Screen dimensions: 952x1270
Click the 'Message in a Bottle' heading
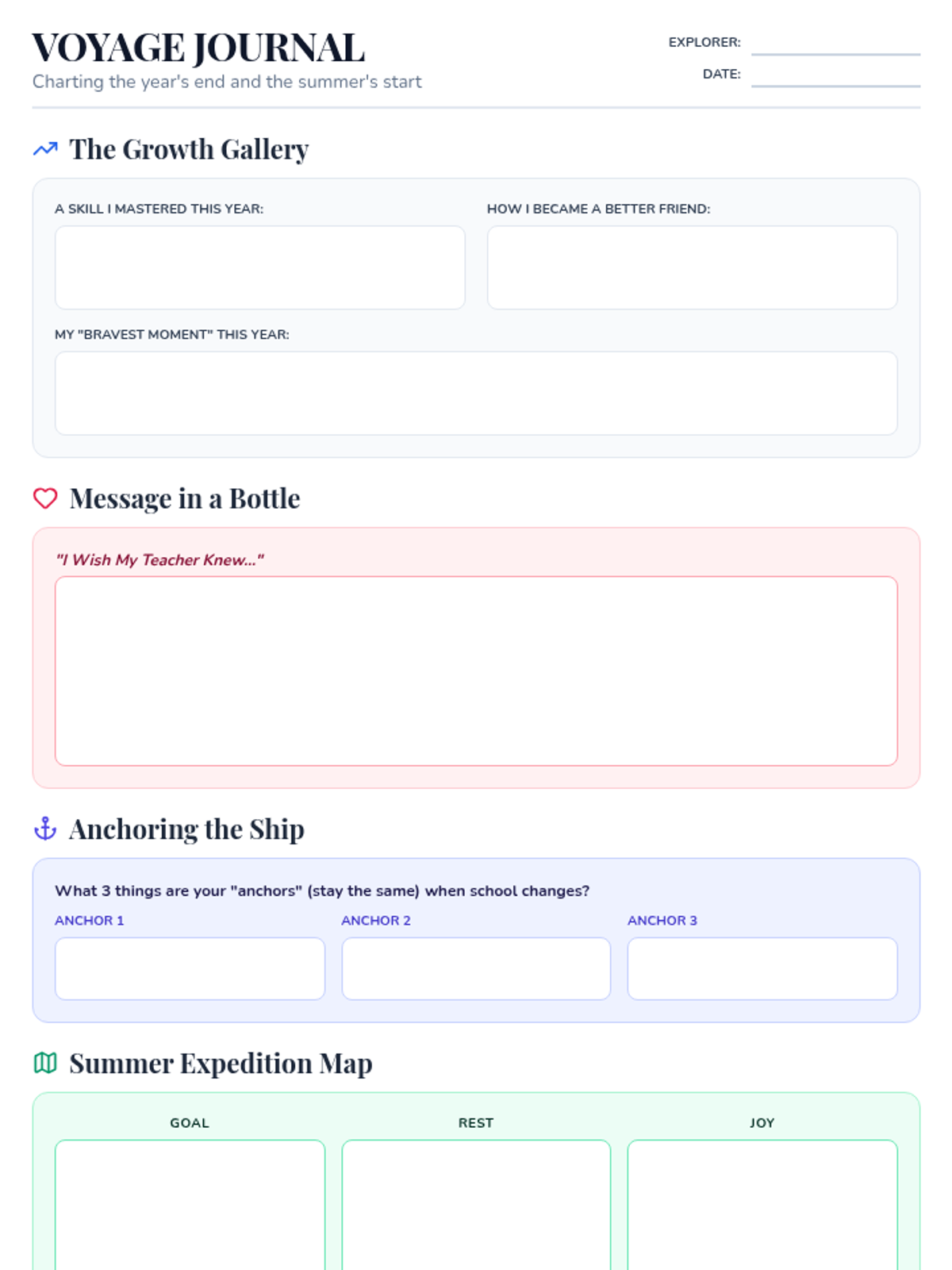pos(185,498)
